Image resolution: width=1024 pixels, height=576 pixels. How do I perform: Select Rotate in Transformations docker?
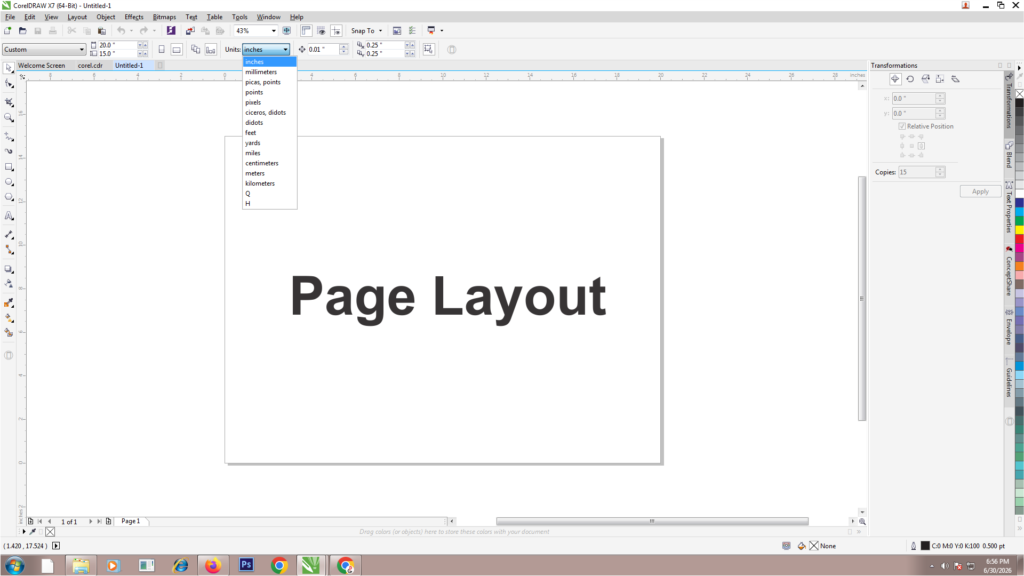click(x=910, y=79)
